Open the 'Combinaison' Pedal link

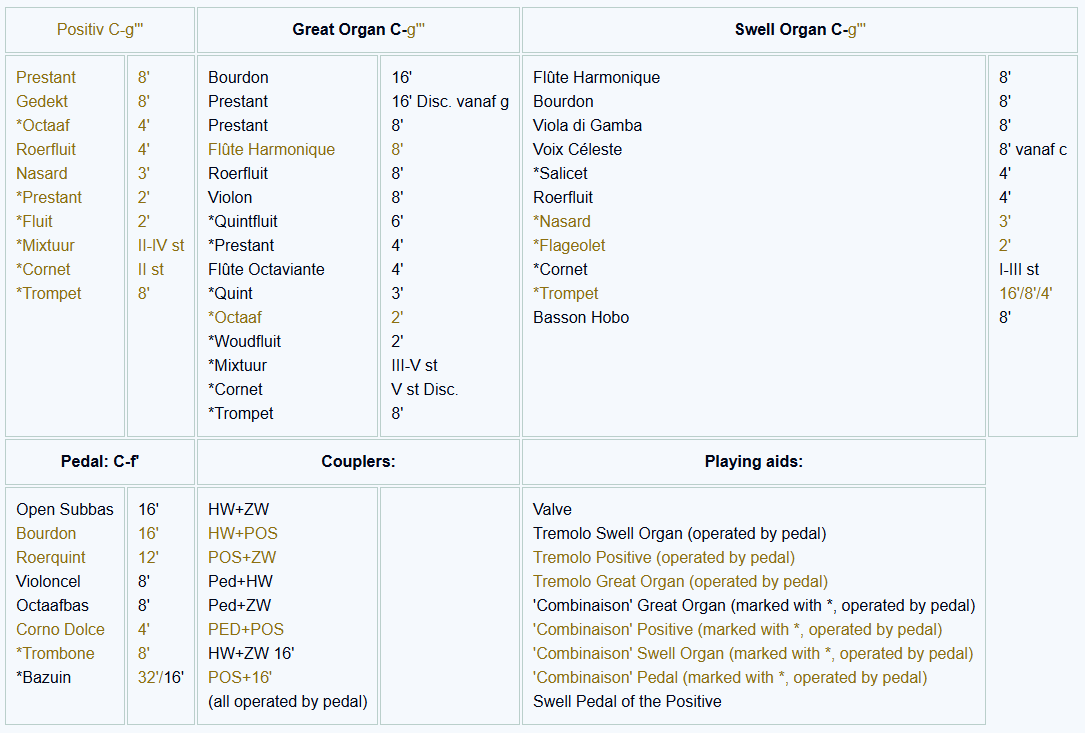[730, 677]
